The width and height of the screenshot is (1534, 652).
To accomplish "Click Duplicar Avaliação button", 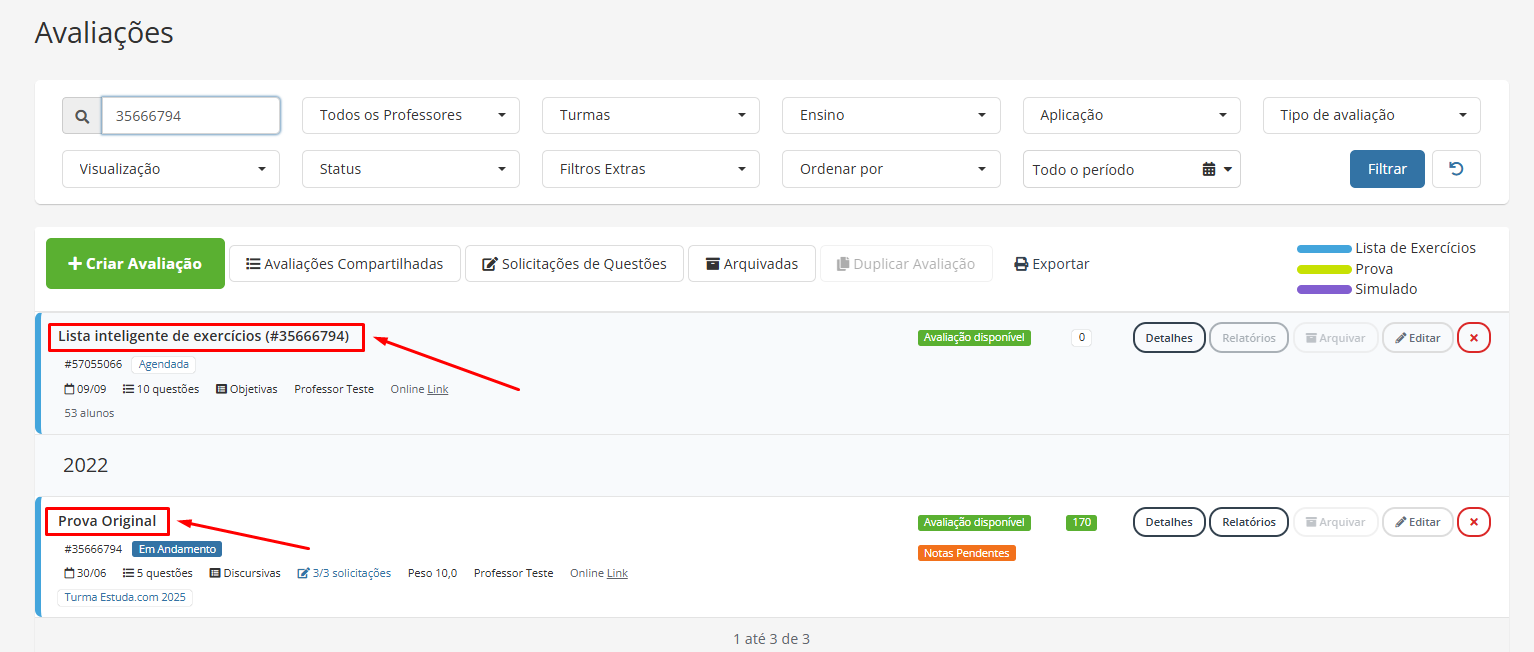I will tap(906, 264).
